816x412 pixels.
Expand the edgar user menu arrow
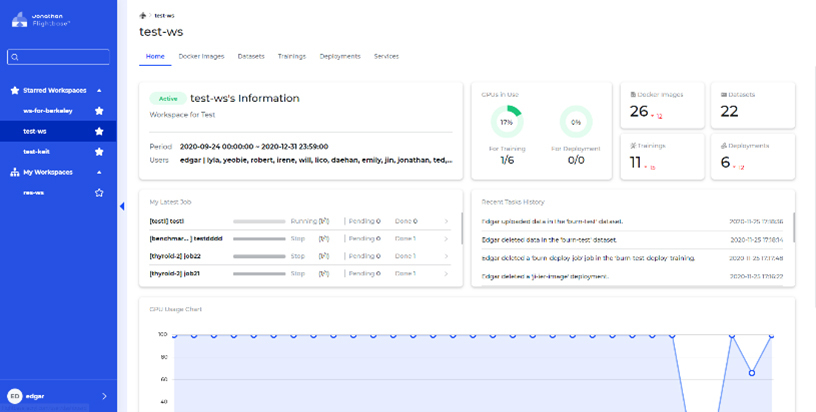pos(104,396)
